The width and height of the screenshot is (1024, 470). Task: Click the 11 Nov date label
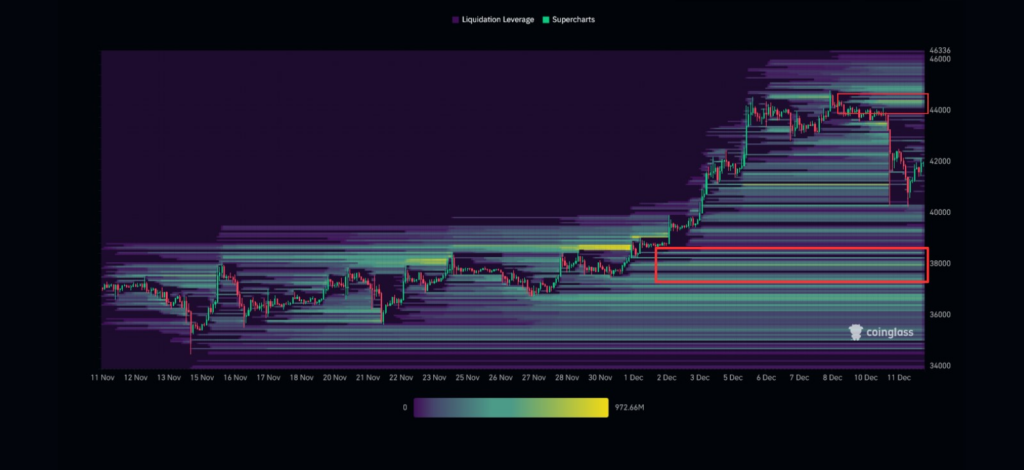coord(103,378)
